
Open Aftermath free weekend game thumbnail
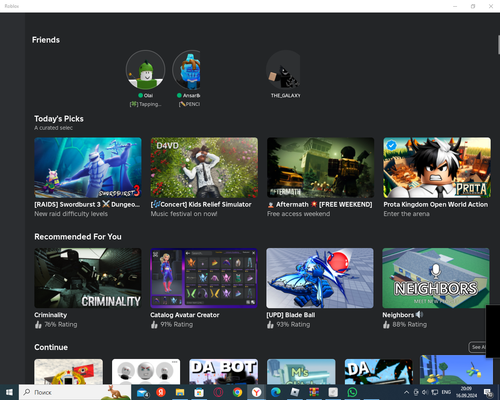[x=320, y=168]
